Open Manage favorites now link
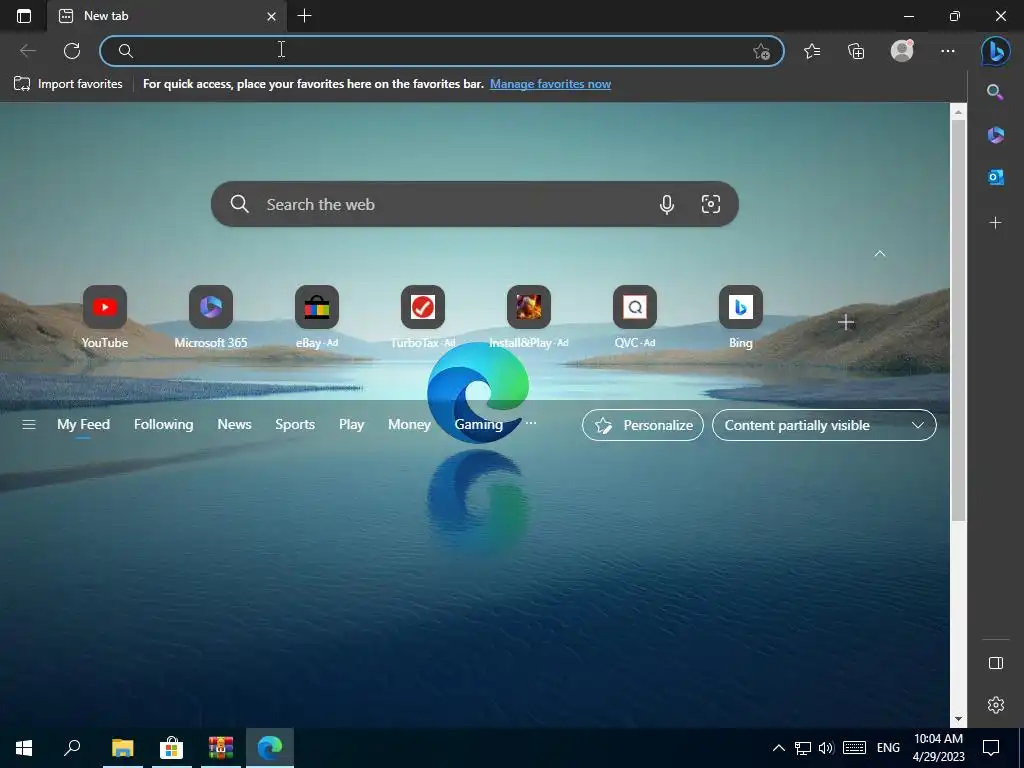This screenshot has width=1024, height=768. click(x=550, y=84)
